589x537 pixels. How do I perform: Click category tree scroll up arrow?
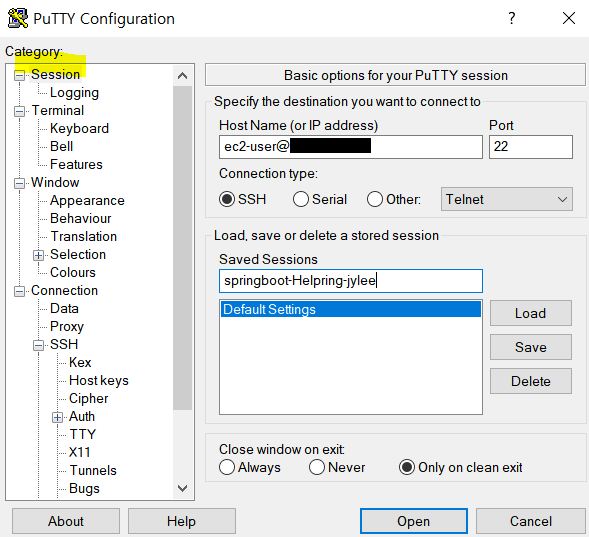183,76
